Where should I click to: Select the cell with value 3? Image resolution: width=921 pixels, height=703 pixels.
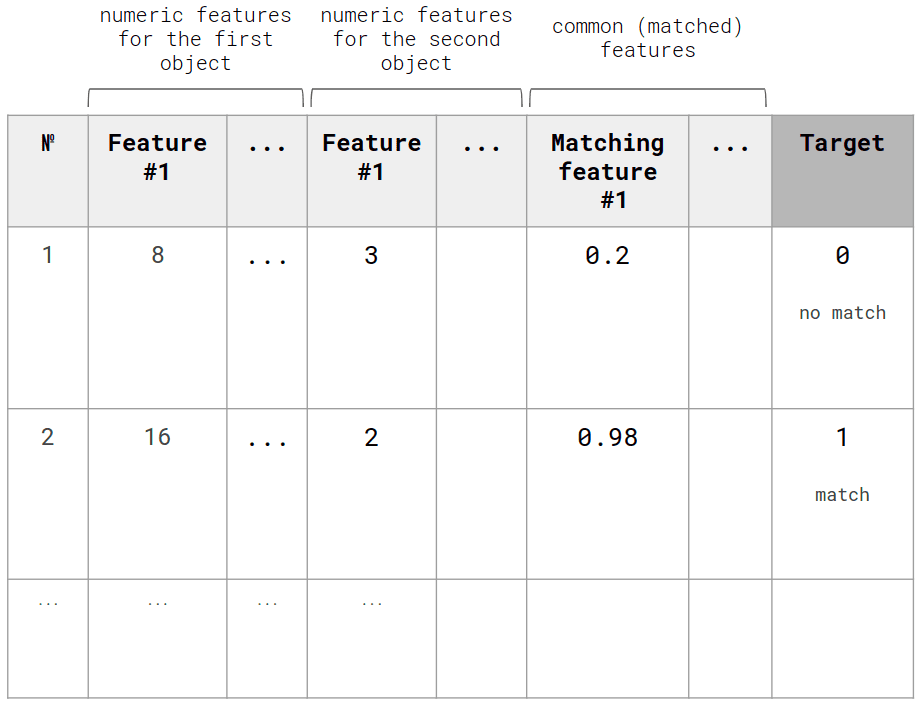point(371,256)
